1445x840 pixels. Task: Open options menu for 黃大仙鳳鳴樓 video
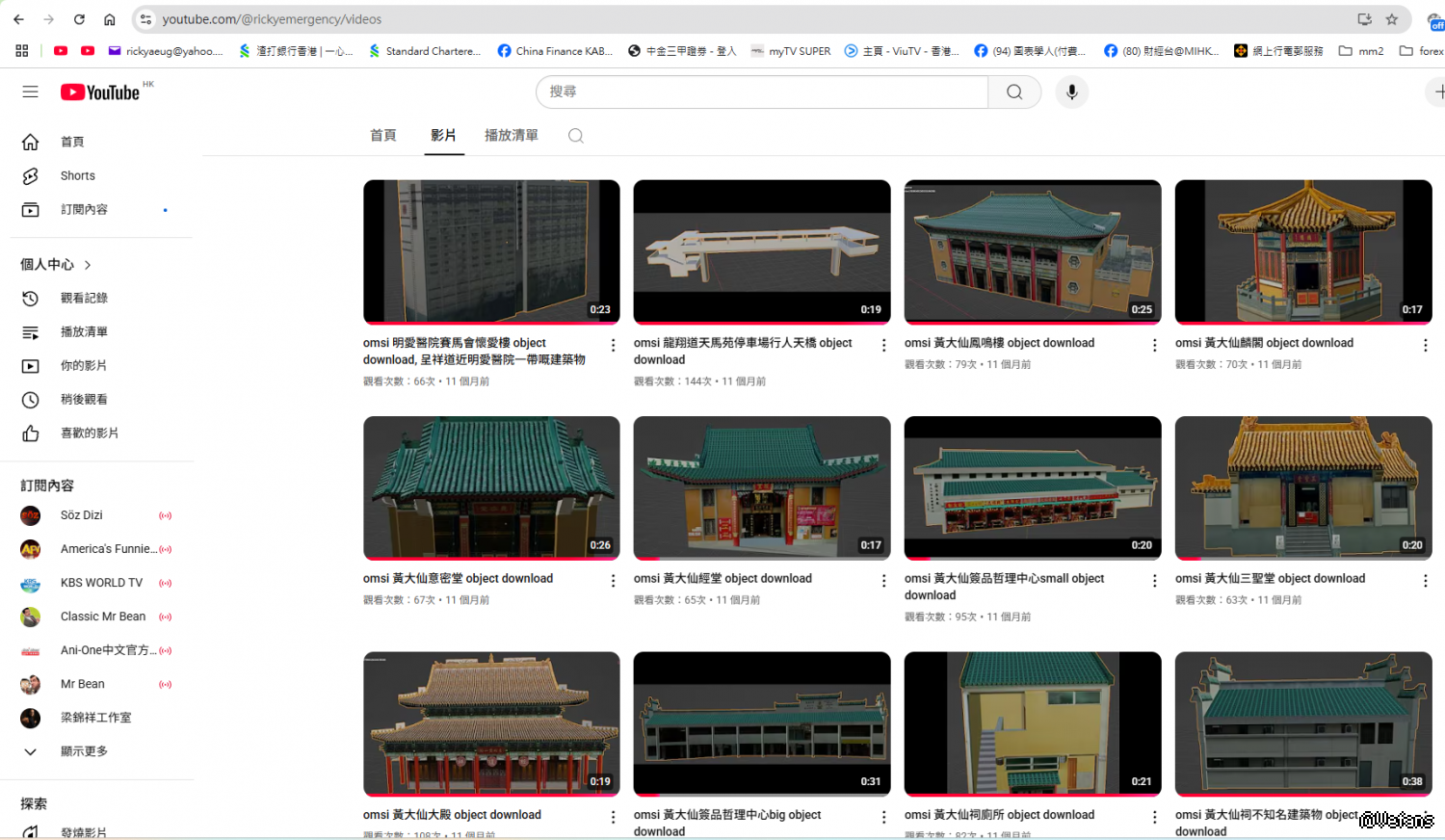click(1154, 345)
